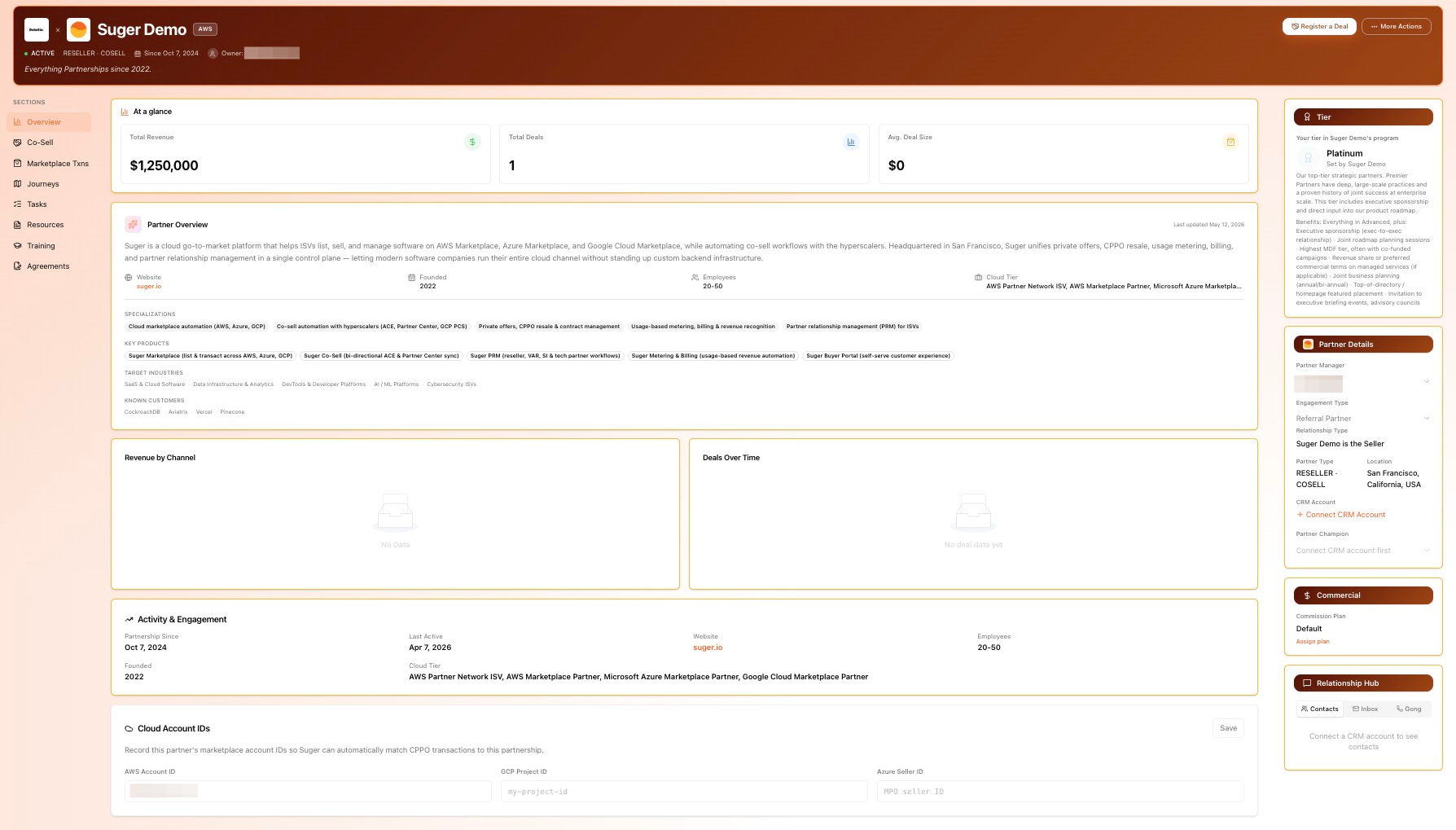Screen dimensions: 1456x830
Task: Go to Marketplace Txns section
Action: click(48, 164)
